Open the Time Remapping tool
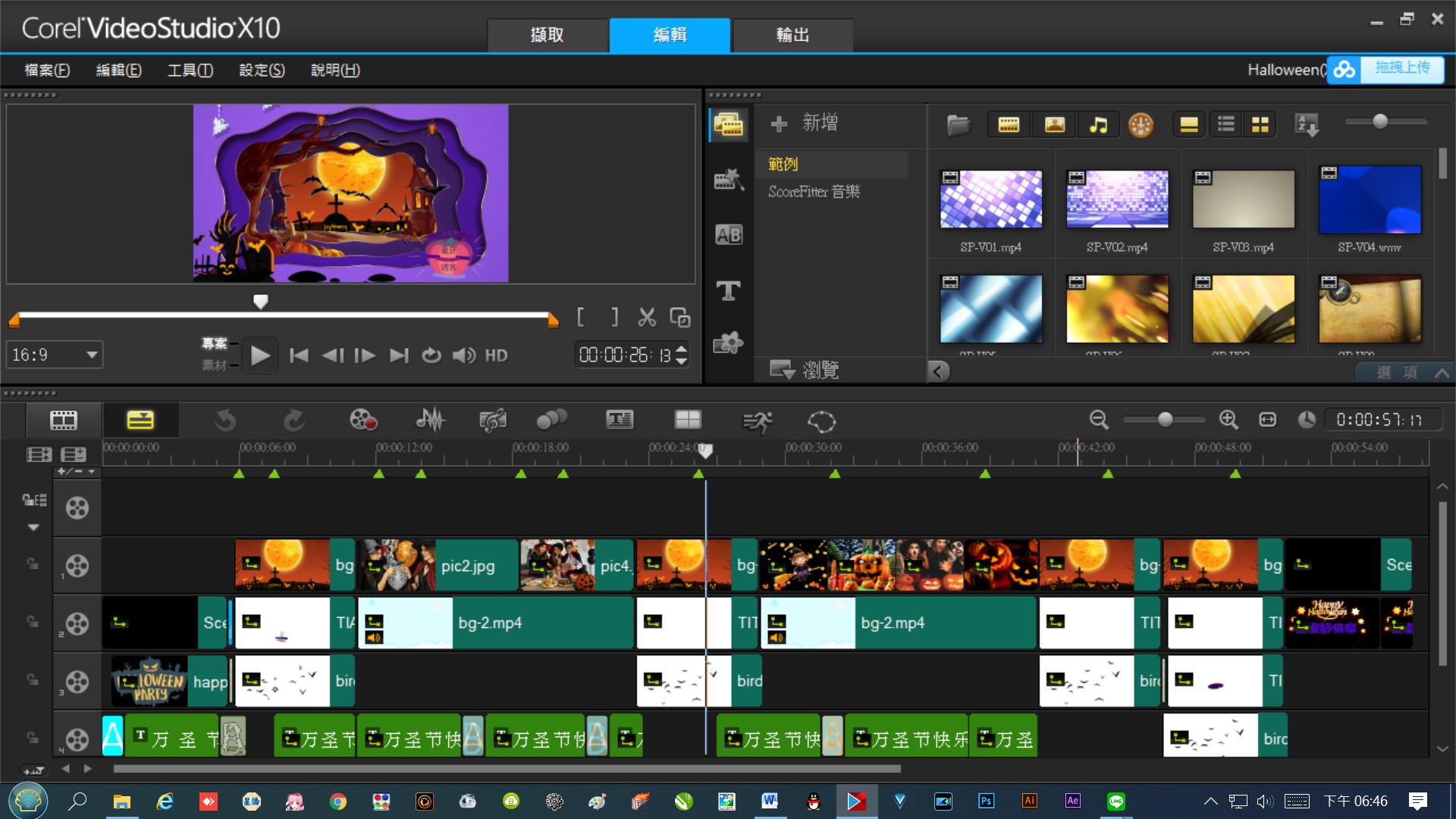Screen dimensions: 1456x819 [758, 422]
